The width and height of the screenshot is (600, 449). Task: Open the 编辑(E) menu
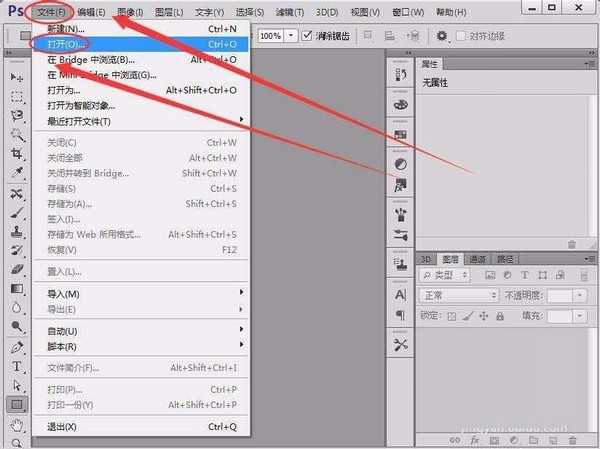click(x=95, y=12)
